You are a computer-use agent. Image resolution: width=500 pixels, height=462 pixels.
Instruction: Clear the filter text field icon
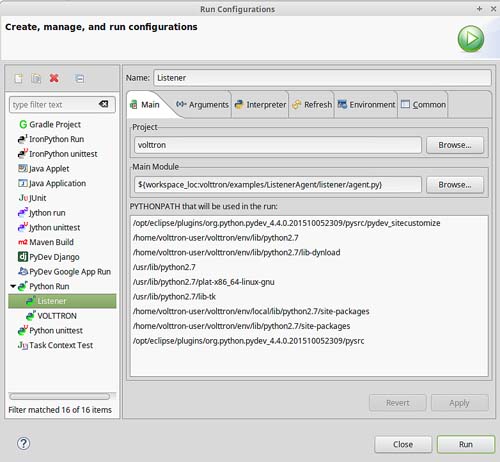coord(104,104)
